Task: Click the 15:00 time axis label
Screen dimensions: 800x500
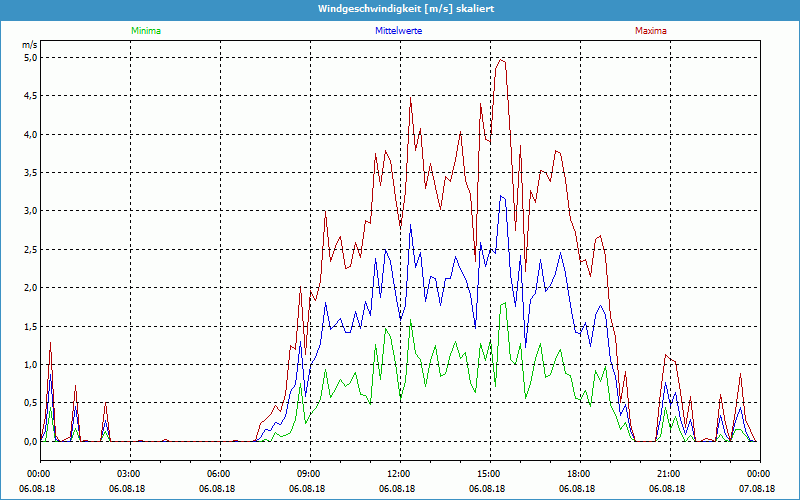Action: (x=488, y=474)
